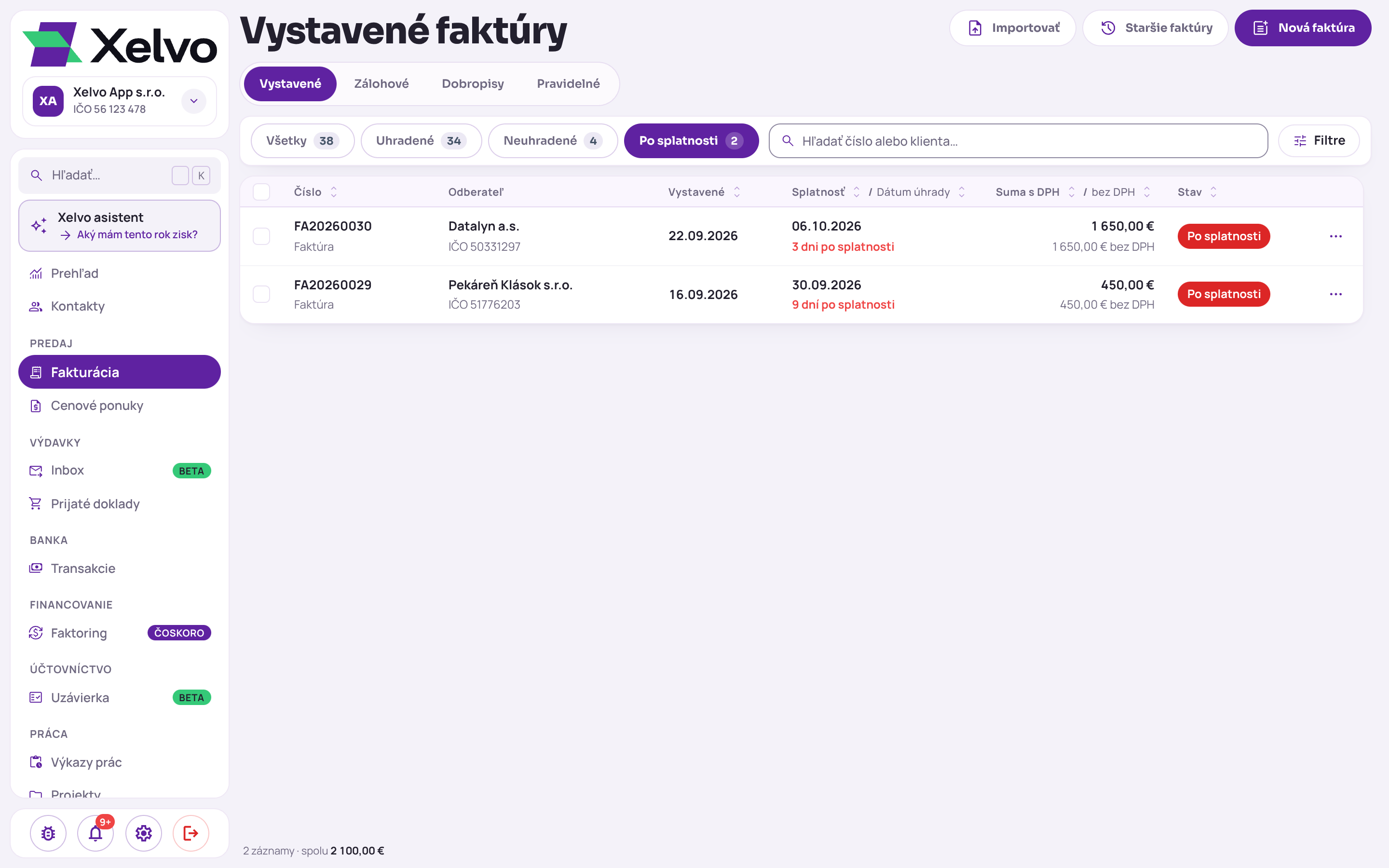Sort by Vystavené column arrows

point(737,192)
